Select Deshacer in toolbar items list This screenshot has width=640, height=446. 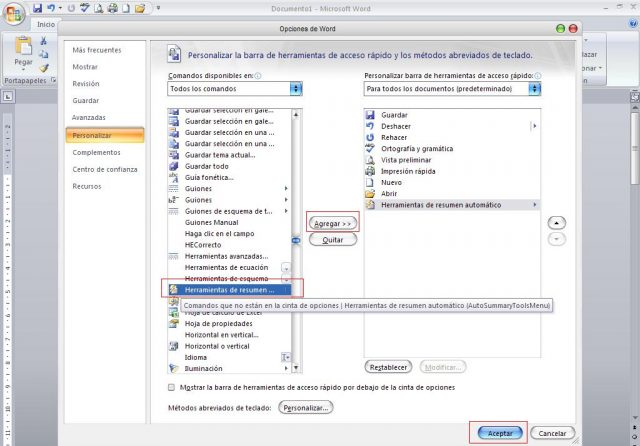click(x=452, y=126)
